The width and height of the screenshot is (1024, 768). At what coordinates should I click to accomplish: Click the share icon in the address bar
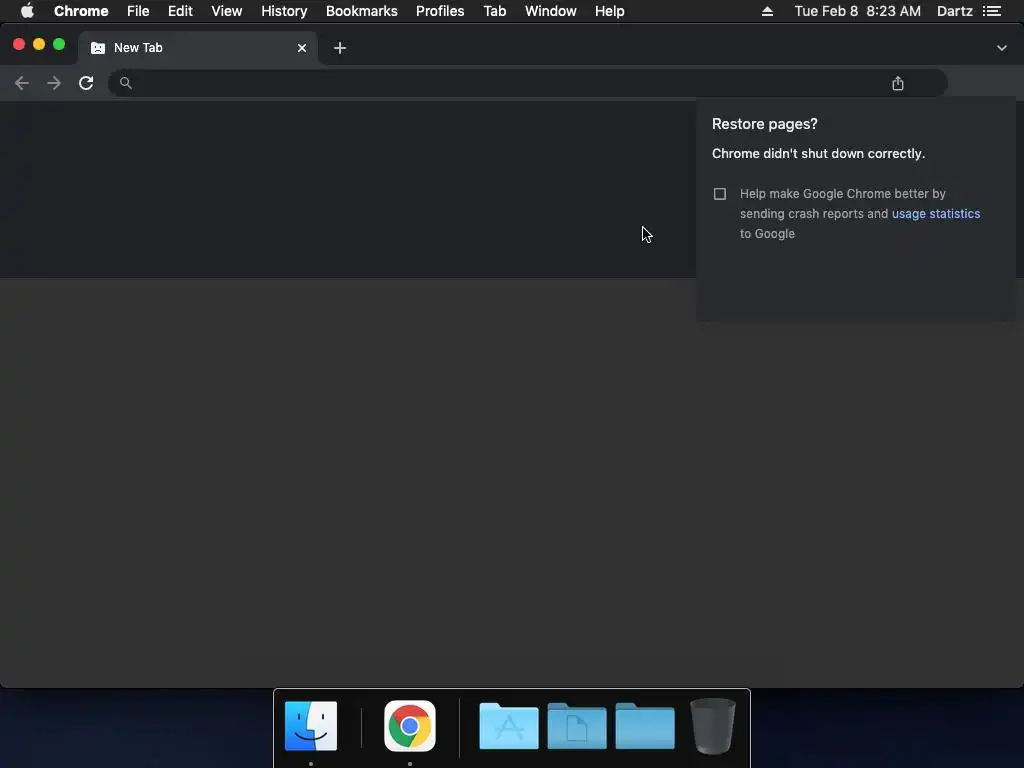898,83
